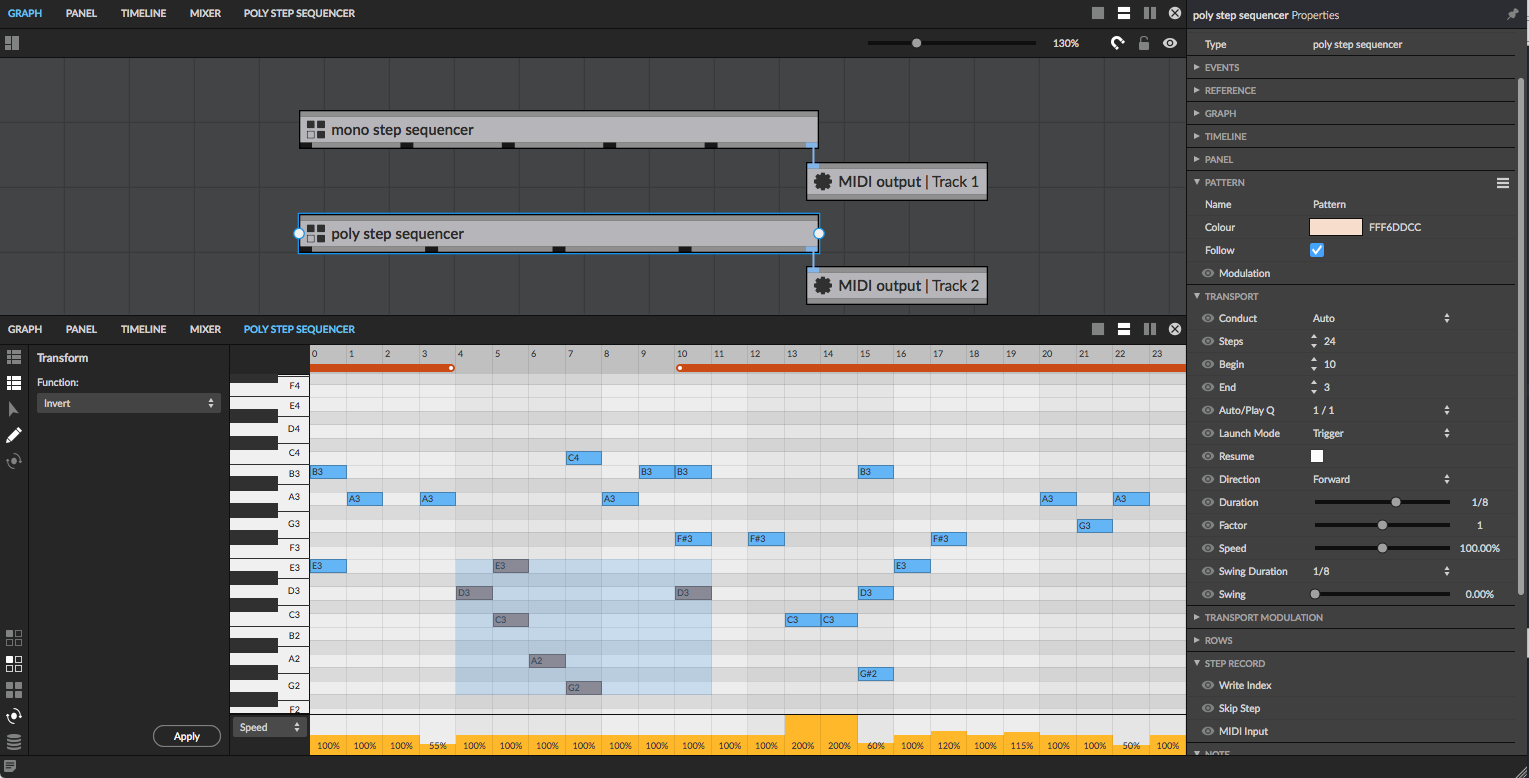Open the Function dropdown showing Invert
Image resolution: width=1529 pixels, height=778 pixels.
[129, 403]
